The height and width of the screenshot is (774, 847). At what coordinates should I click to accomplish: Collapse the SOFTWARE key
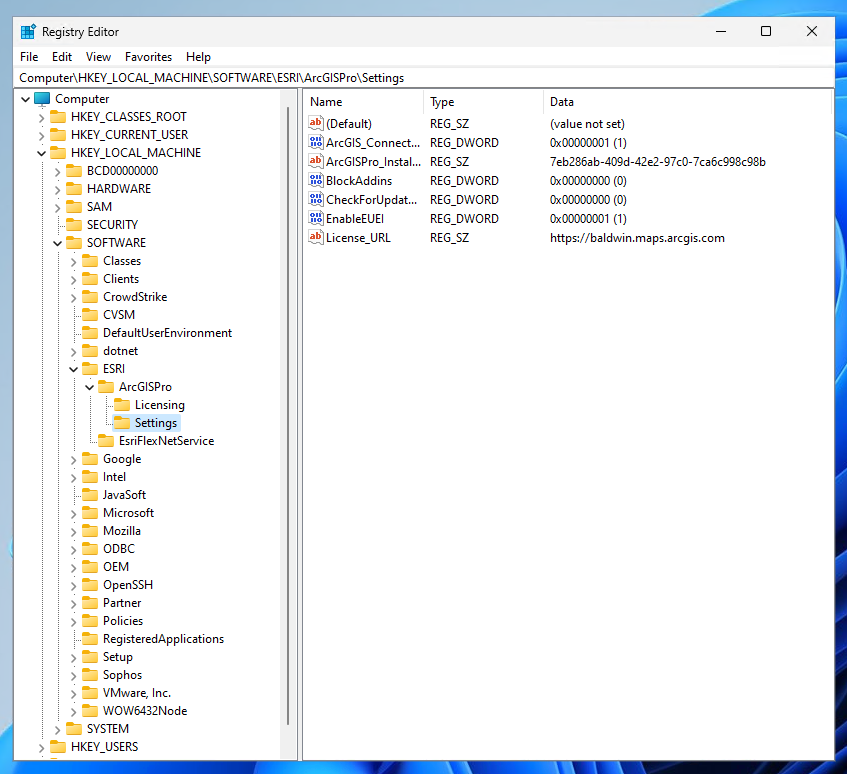click(x=58, y=243)
